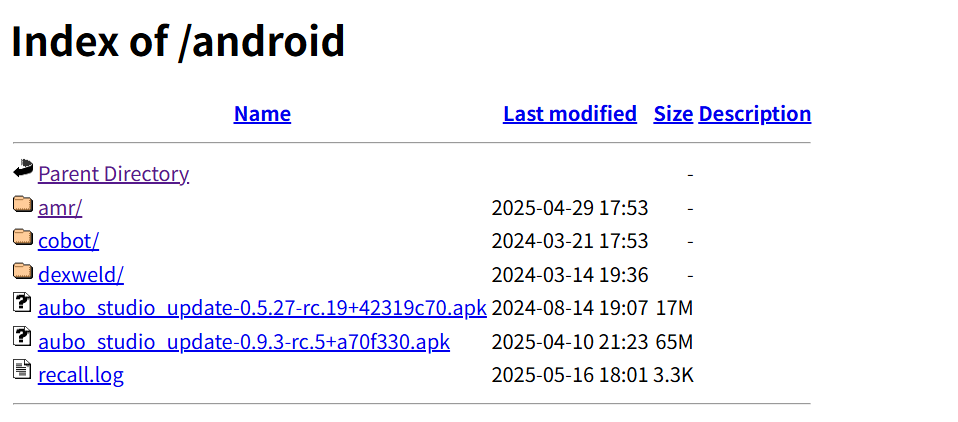Screen dimensions: 958x422
Task: Sort files by Size column
Action: click(x=673, y=114)
